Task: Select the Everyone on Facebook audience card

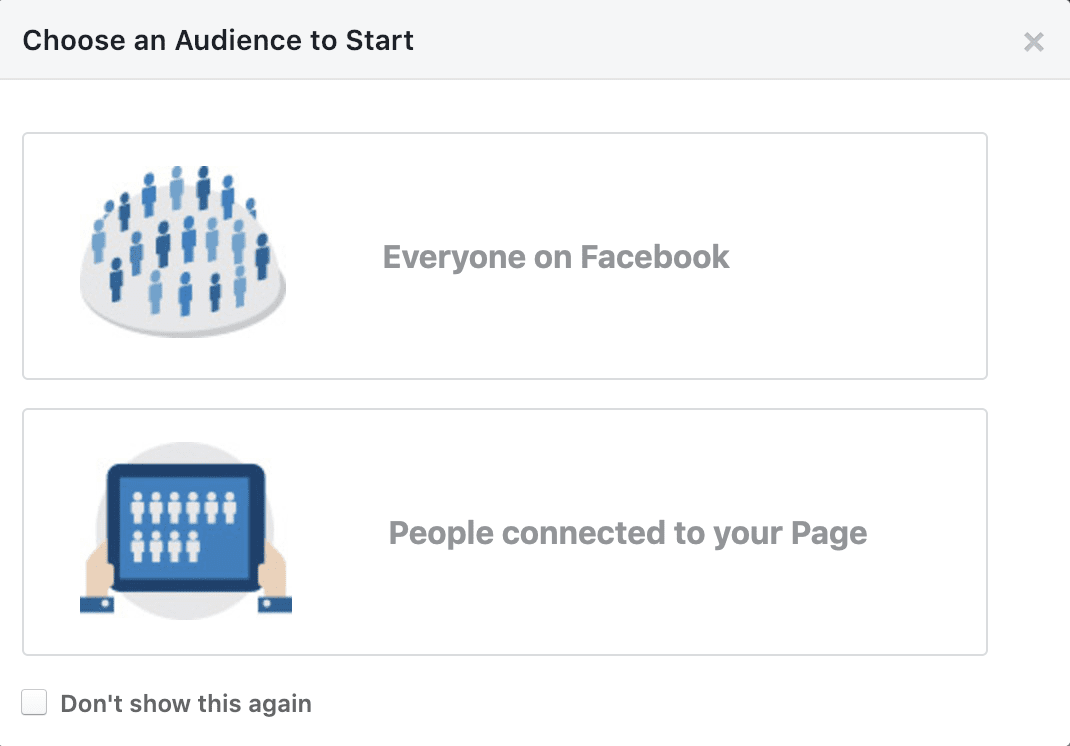Action: coord(505,256)
